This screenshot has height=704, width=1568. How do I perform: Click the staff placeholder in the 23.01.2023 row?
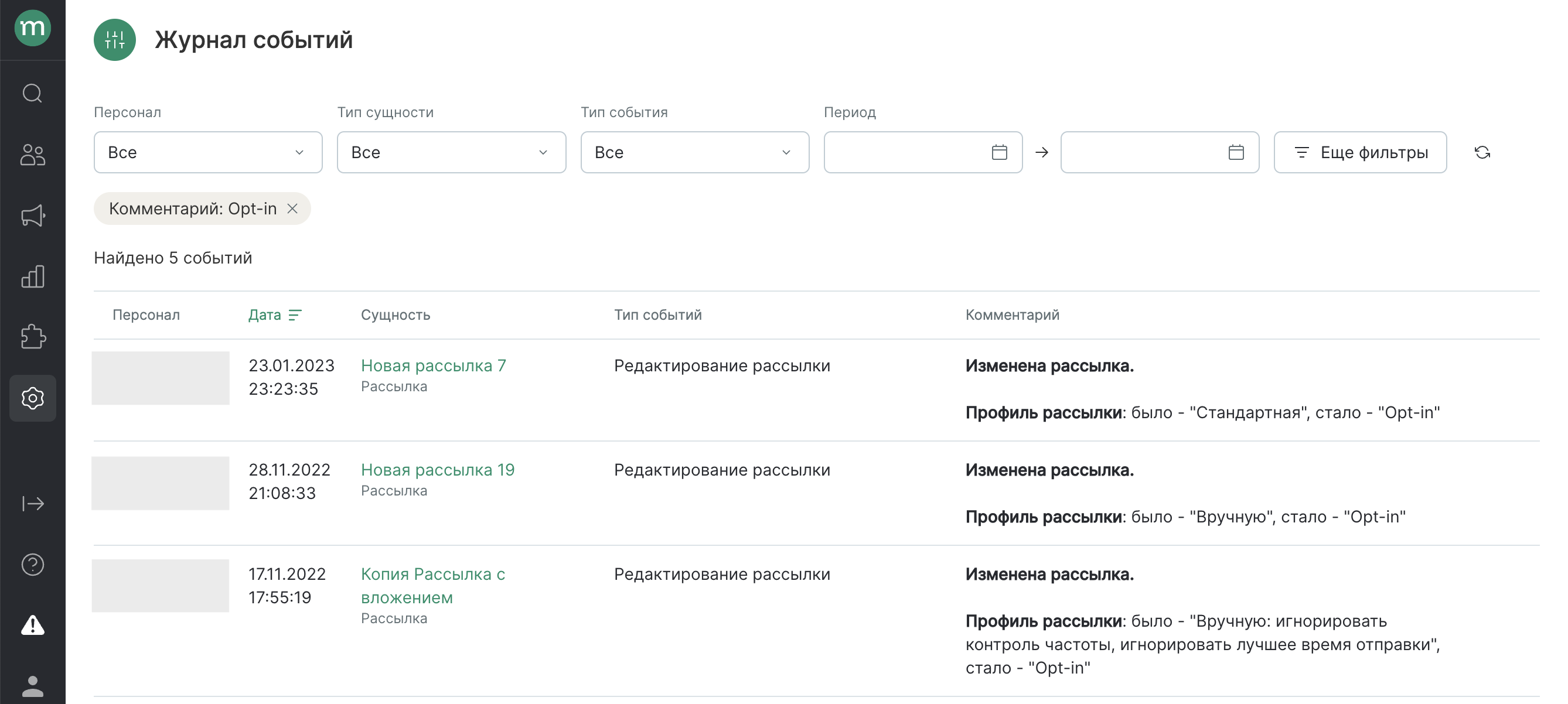point(161,378)
